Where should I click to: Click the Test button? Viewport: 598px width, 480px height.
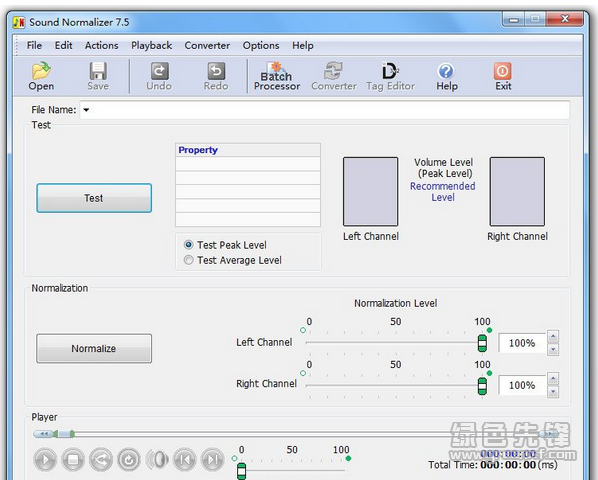coord(94,198)
